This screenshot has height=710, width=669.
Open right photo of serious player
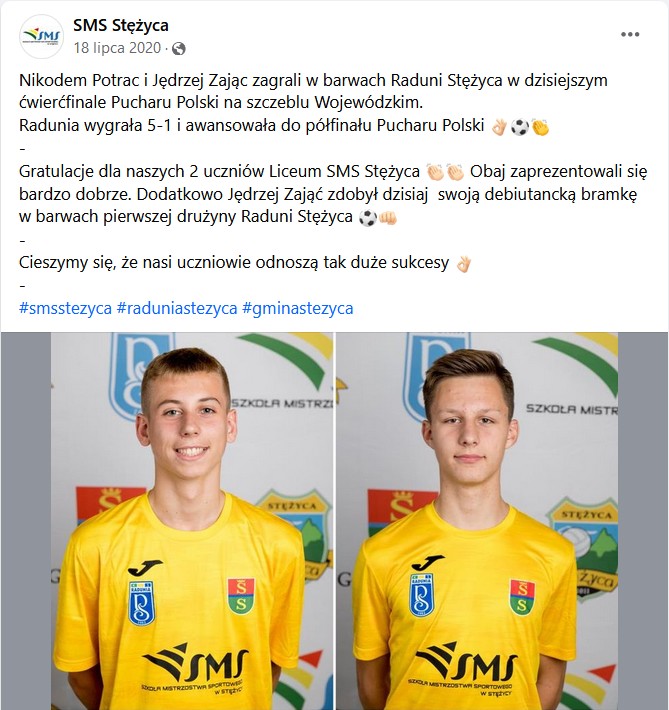[476, 521]
